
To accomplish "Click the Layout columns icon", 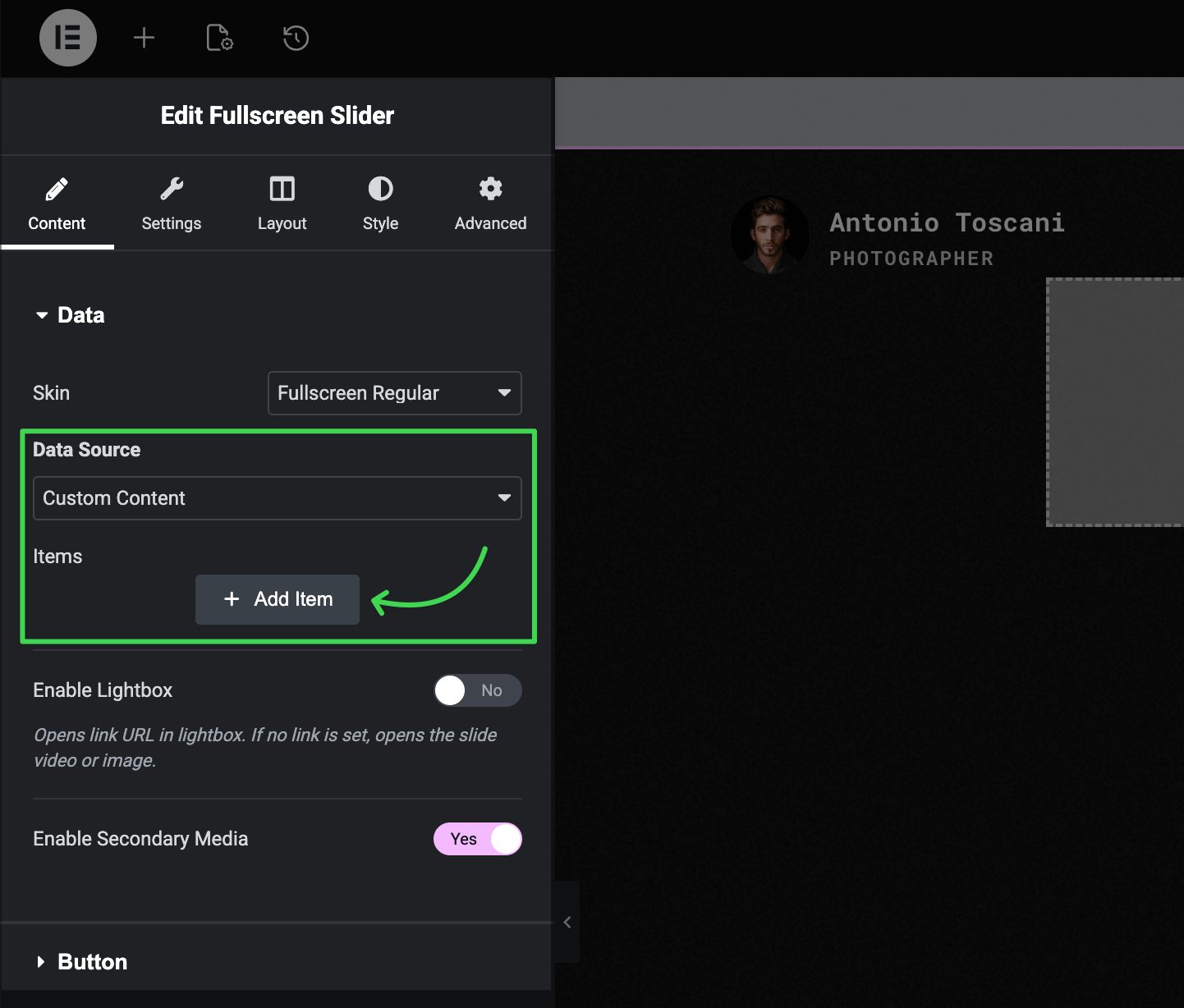I will click(x=282, y=190).
